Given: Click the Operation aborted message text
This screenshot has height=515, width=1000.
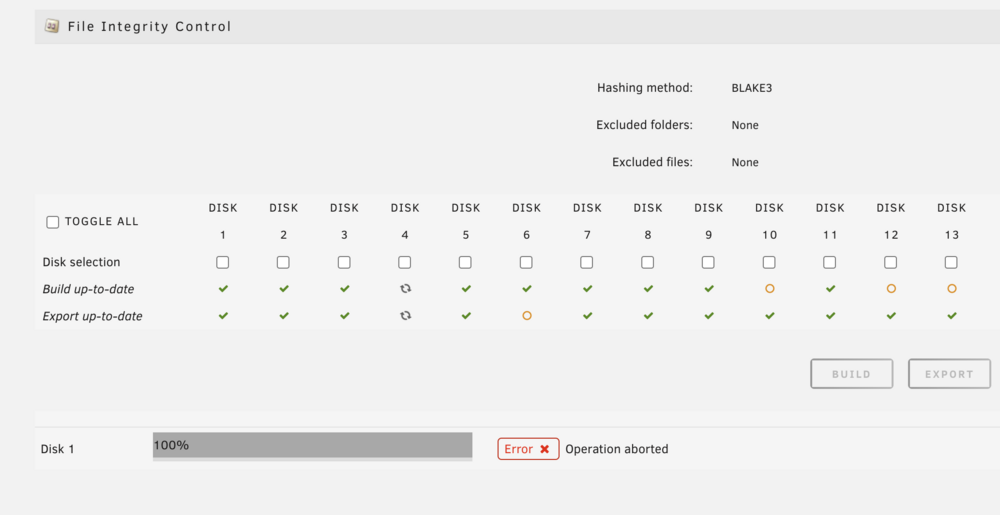Looking at the screenshot, I should (617, 449).
